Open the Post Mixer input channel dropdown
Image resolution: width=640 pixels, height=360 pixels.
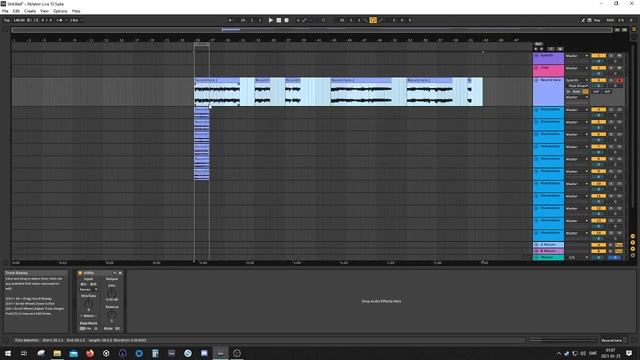tap(578, 86)
